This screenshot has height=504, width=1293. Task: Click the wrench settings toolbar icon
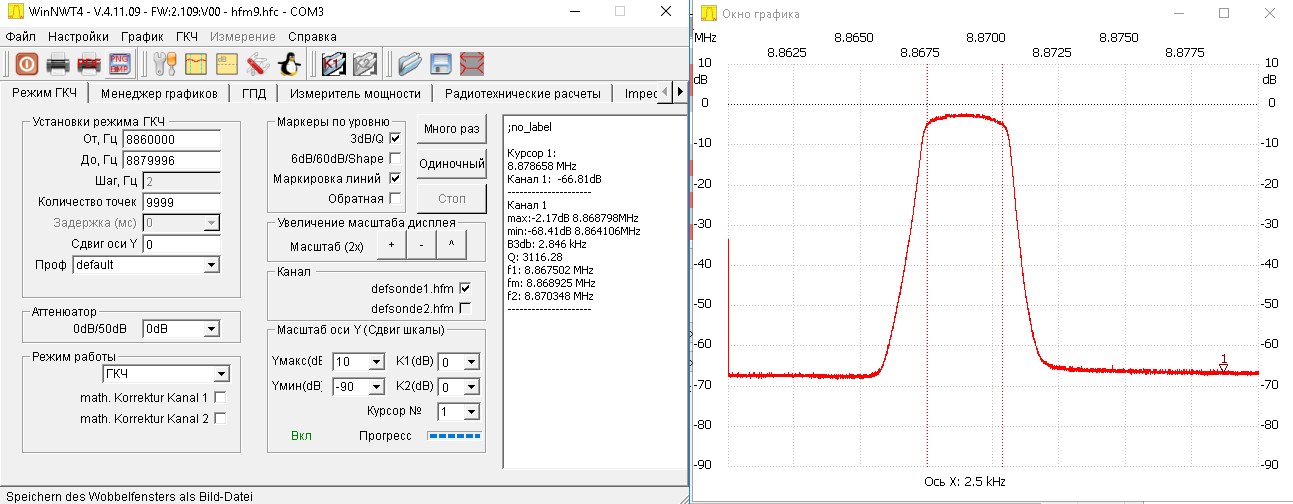[x=163, y=64]
